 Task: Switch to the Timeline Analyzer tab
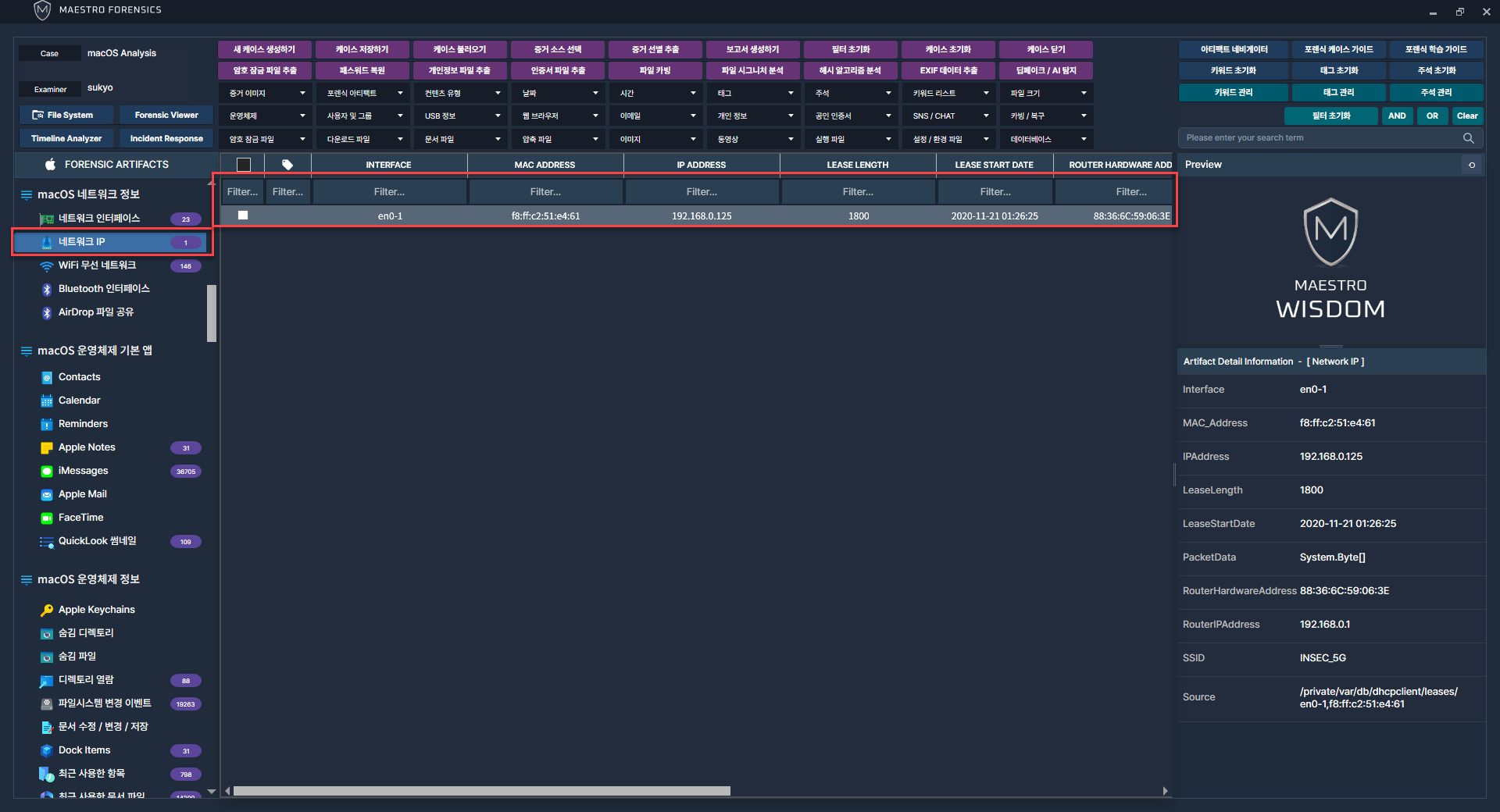pos(66,138)
